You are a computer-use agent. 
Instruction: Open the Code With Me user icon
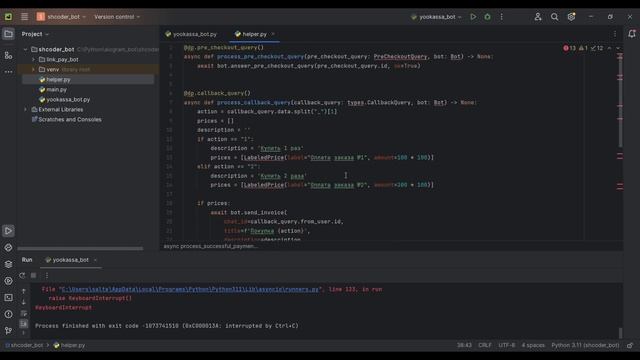point(538,17)
